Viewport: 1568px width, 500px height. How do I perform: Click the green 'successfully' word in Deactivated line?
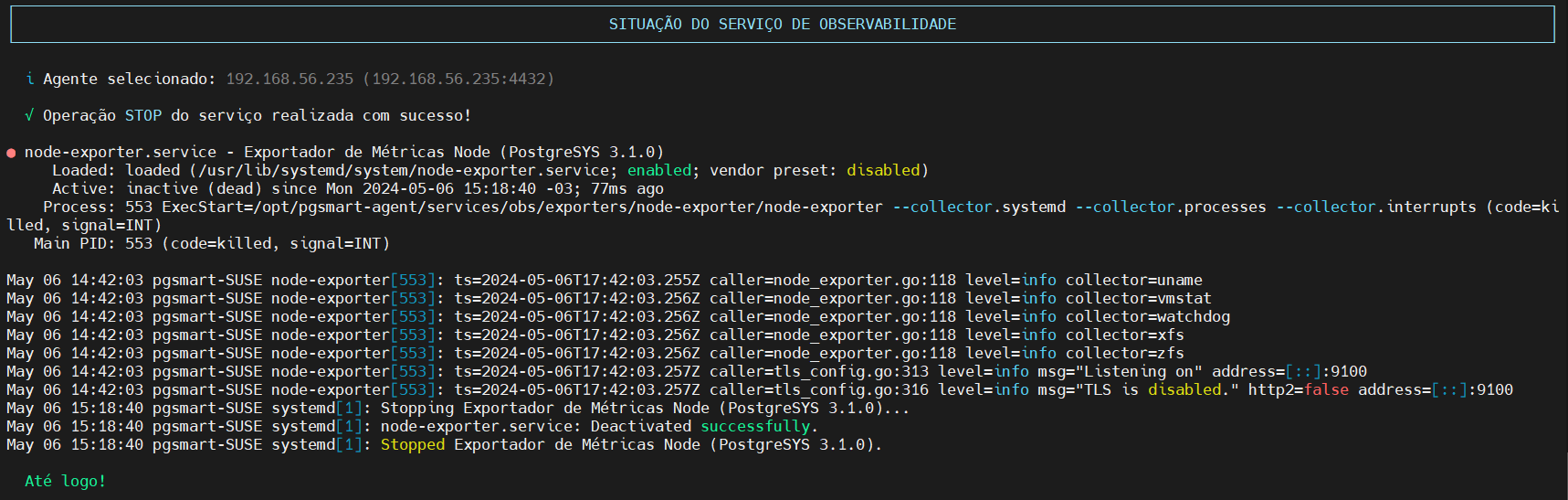pyautogui.click(x=755, y=427)
